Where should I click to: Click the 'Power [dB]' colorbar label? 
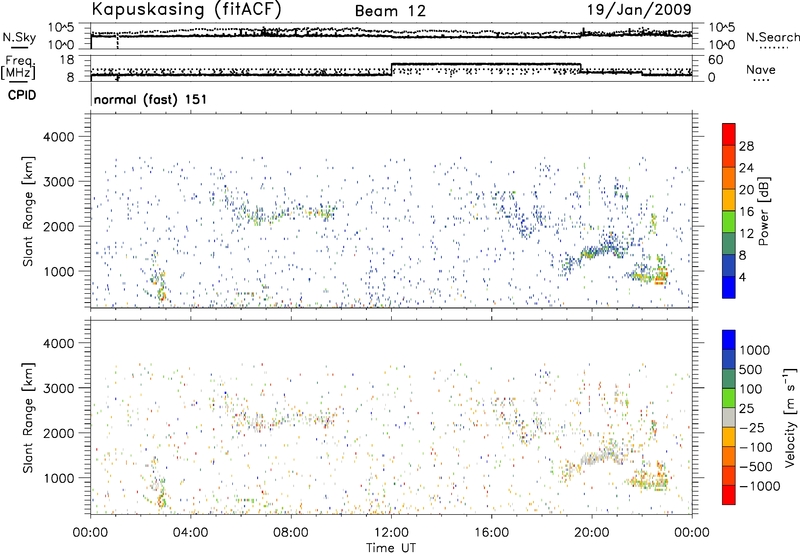[x=764, y=211]
